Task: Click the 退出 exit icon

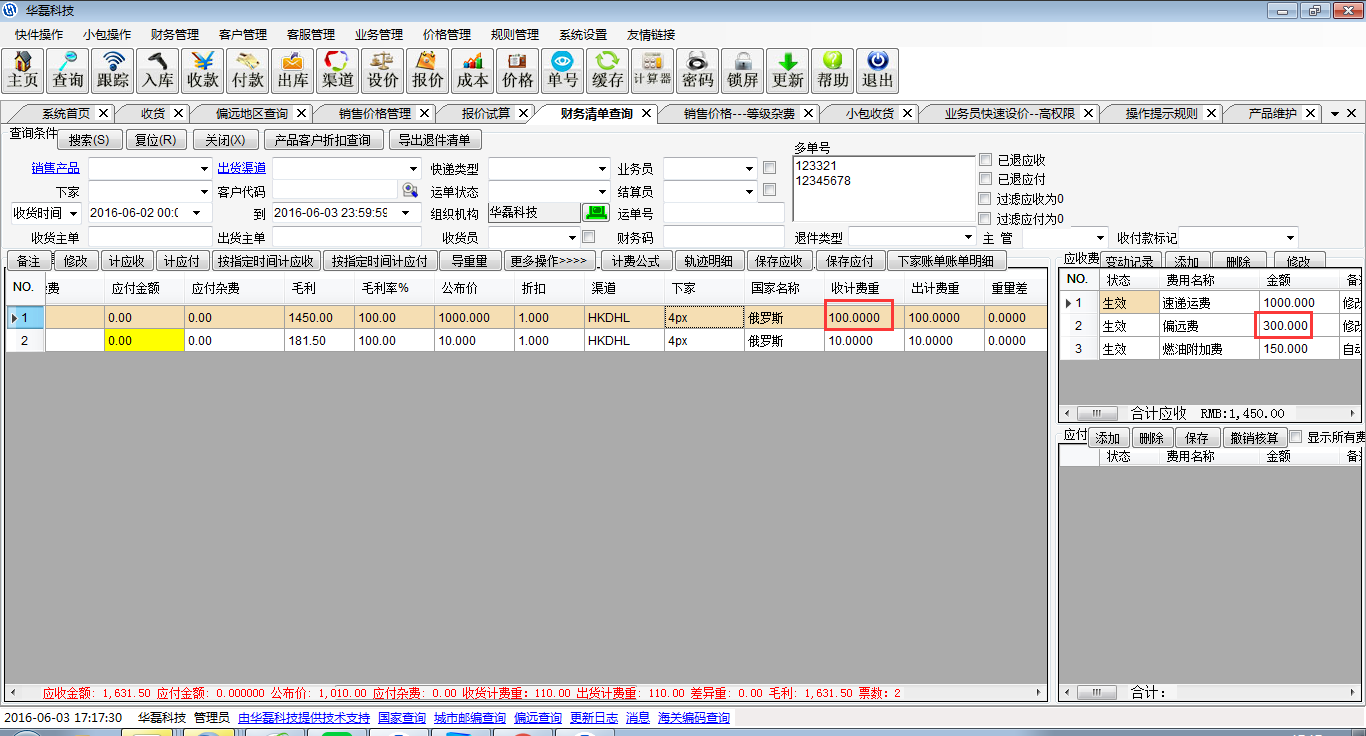Action: 877,70
